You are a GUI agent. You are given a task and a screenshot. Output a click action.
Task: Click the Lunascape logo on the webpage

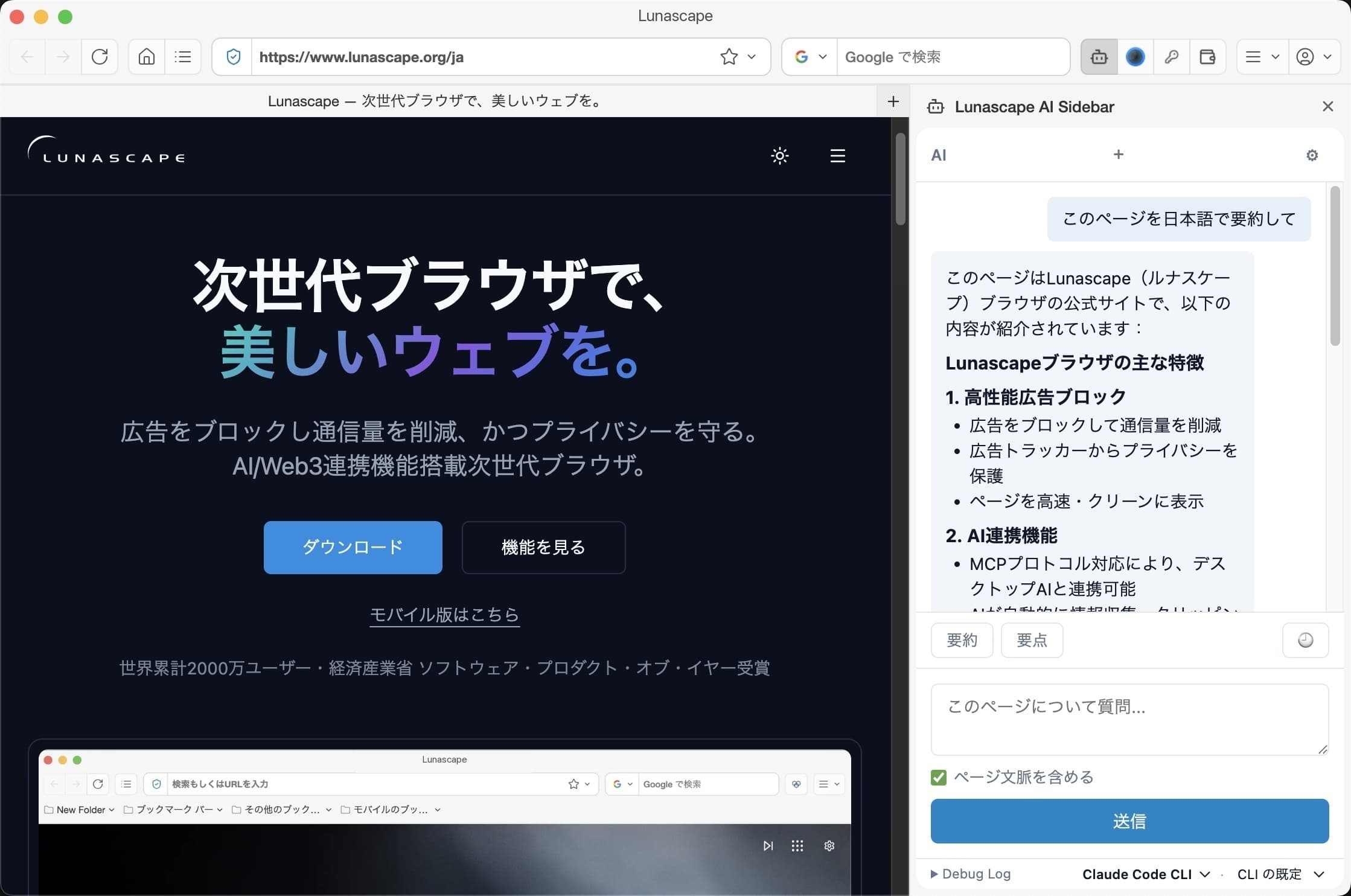106,150
